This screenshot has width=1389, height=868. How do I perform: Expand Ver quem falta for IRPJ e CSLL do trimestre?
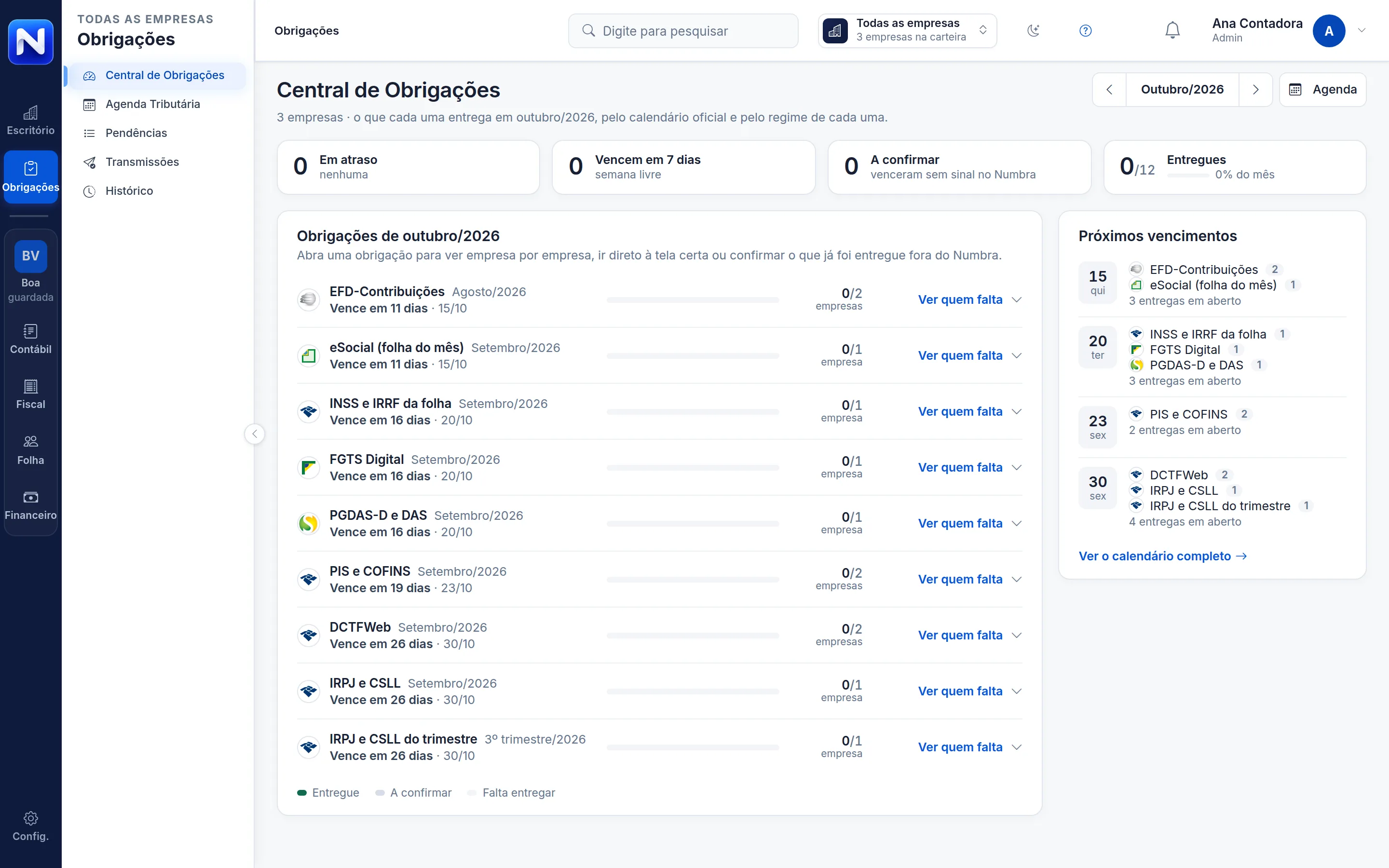point(970,747)
